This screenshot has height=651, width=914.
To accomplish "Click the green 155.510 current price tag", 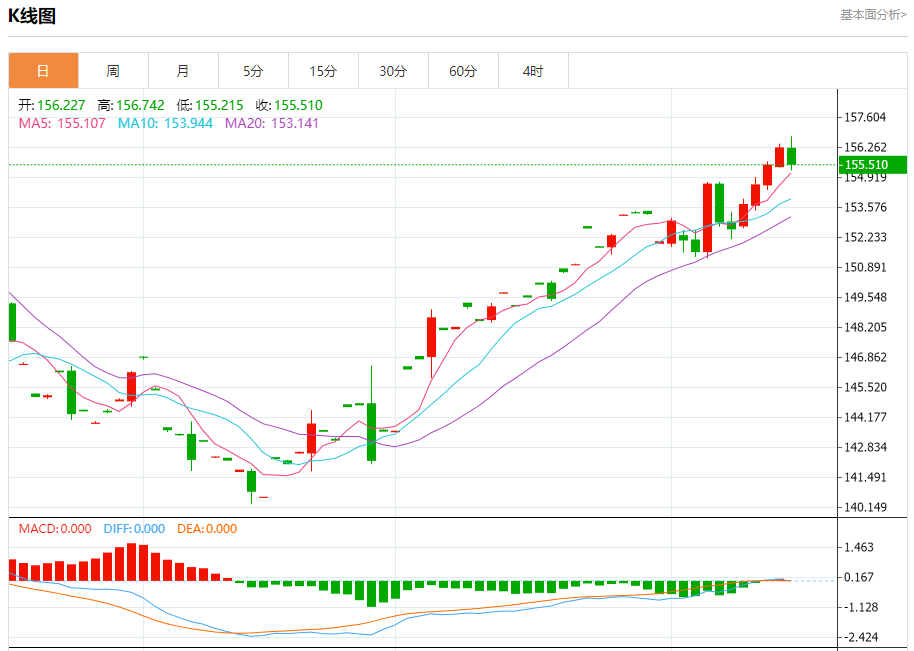I will [x=872, y=165].
